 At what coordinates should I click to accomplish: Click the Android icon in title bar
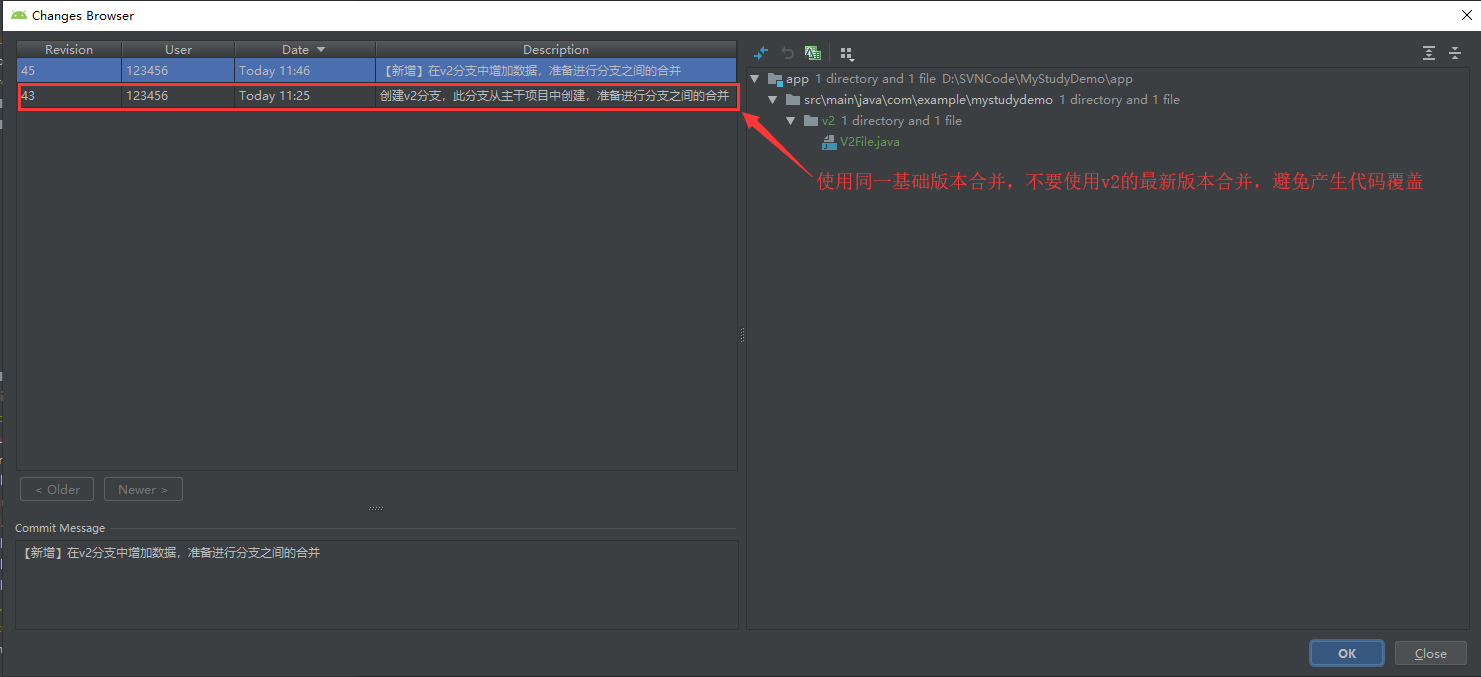pos(19,15)
